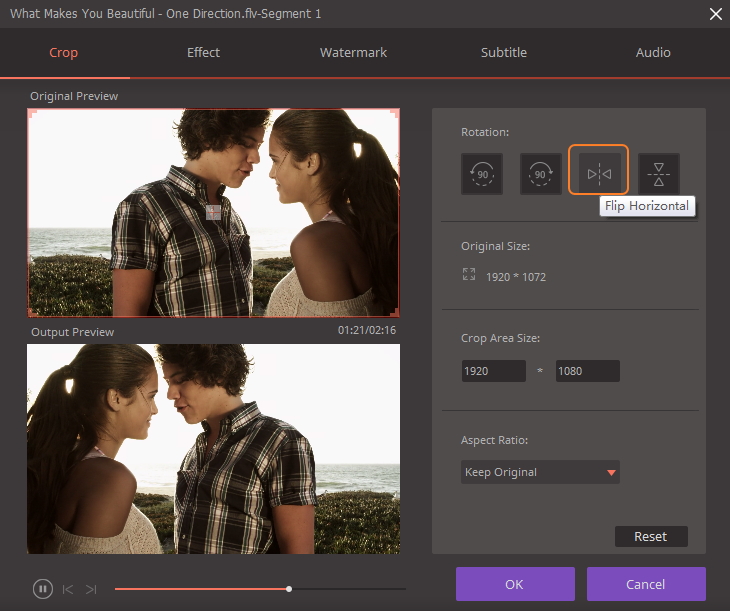Viewport: 730px width, 611px height.
Task: Click the crop width field 1920
Action: tap(493, 371)
